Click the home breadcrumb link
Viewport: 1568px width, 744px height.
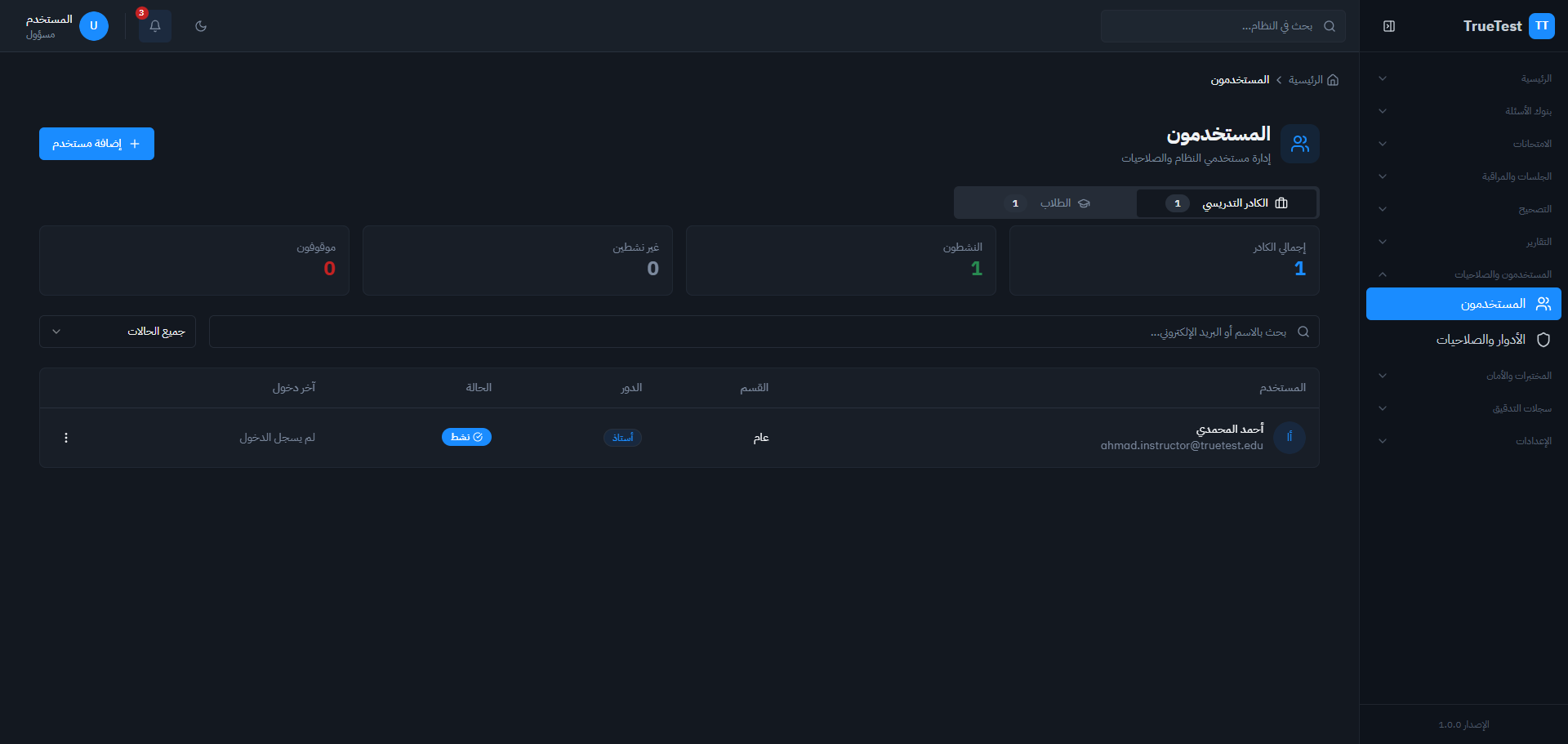pos(1305,80)
